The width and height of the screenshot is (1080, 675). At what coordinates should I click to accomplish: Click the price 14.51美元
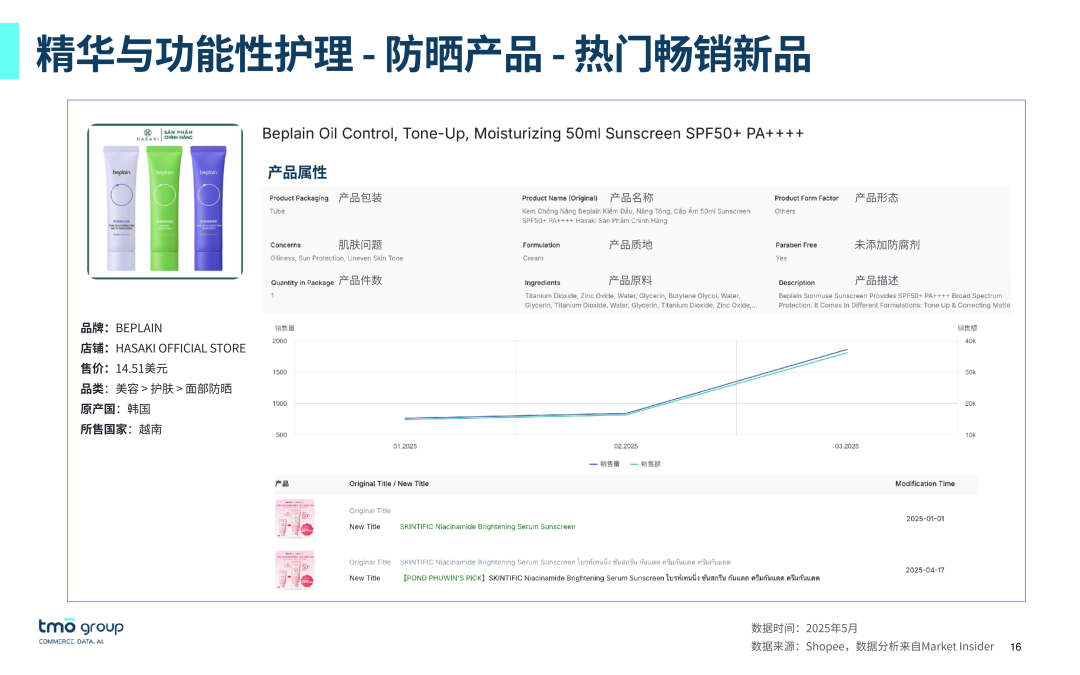click(141, 368)
